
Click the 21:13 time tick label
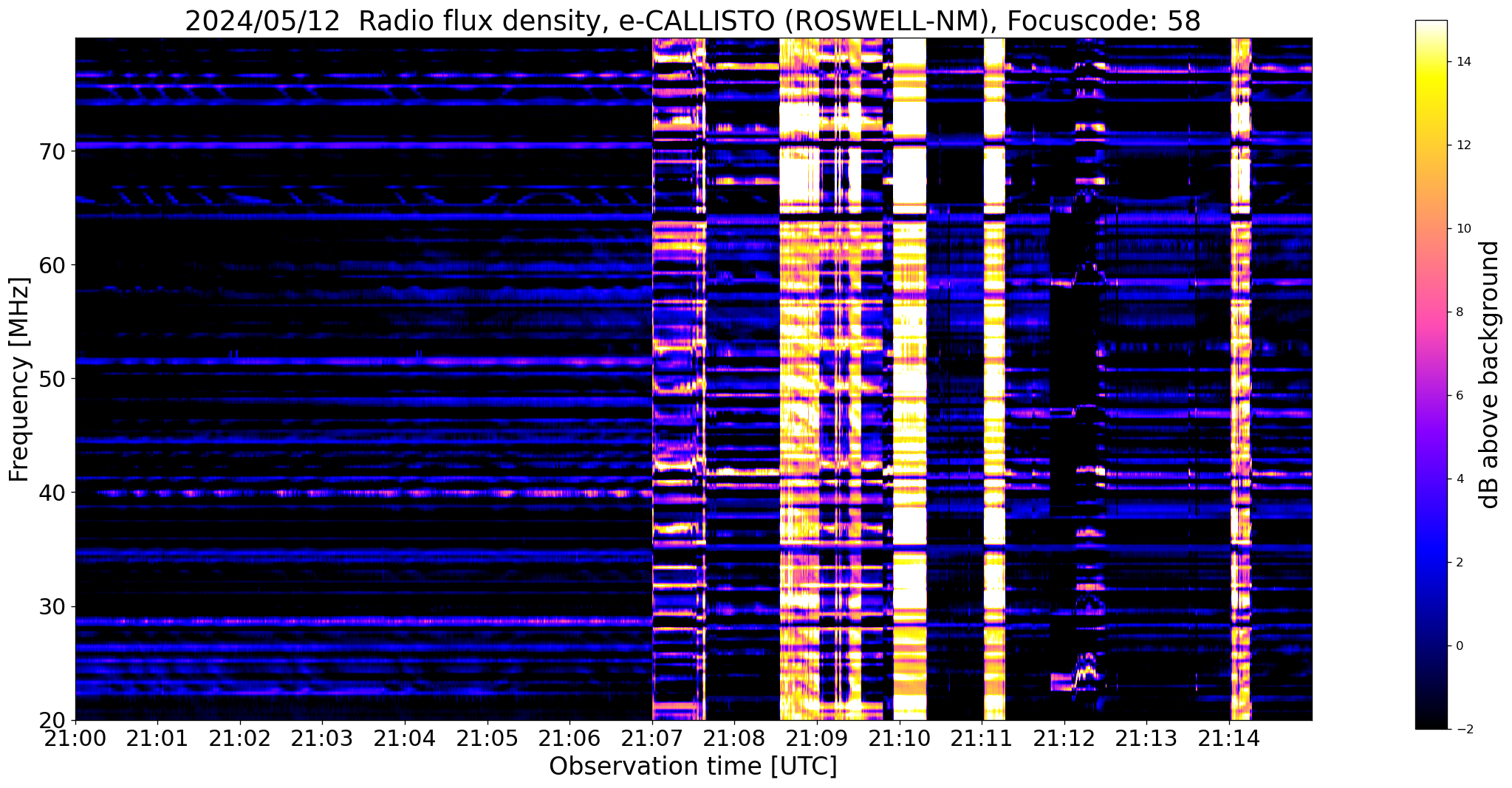point(1146,738)
